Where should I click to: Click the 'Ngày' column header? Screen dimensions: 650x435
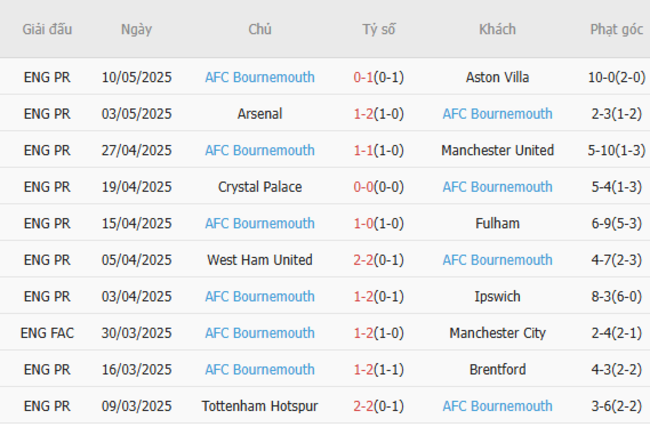[x=136, y=29]
